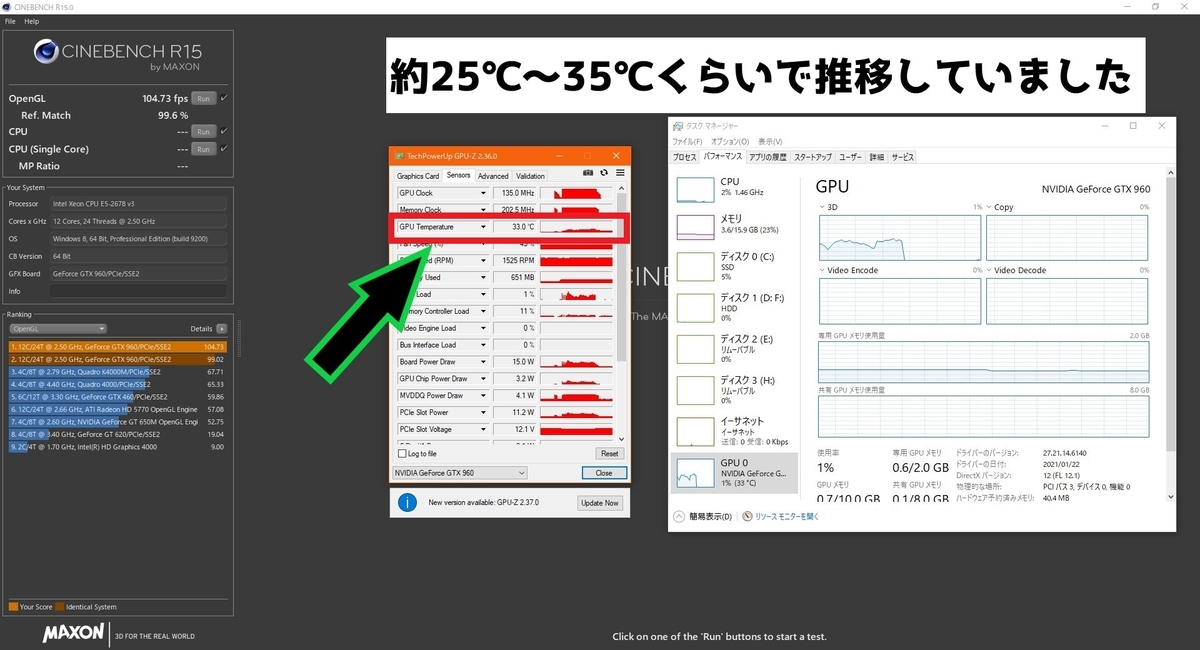Switch to プロセス tab in Task Manager
The image size is (1200, 650).
click(x=684, y=157)
